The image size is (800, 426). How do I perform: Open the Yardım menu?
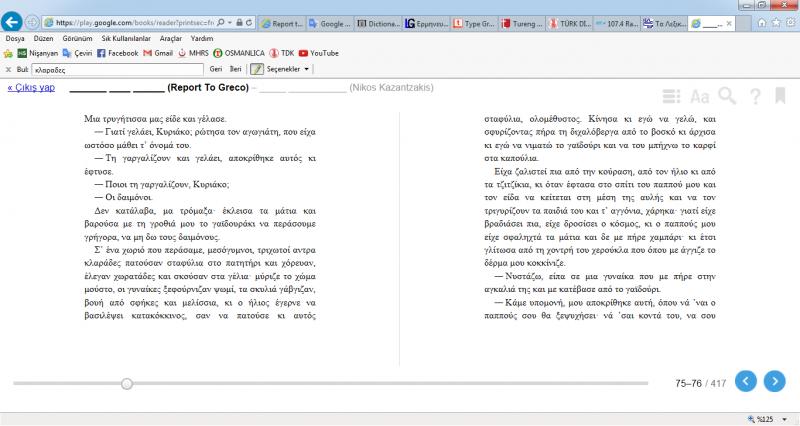click(x=202, y=38)
